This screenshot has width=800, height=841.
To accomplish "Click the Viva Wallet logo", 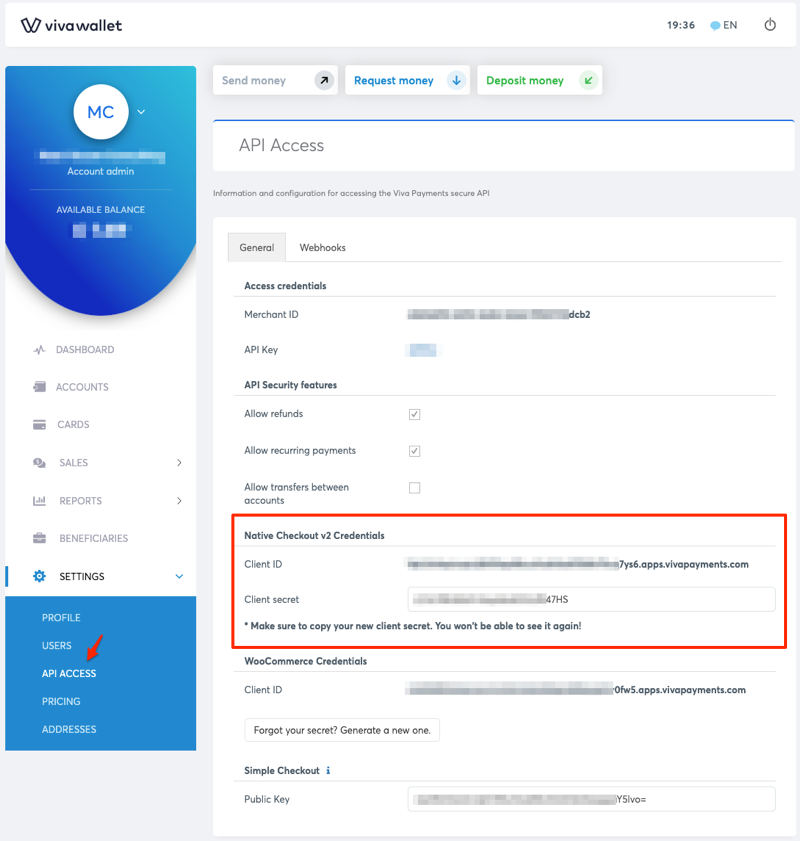I will [70, 25].
